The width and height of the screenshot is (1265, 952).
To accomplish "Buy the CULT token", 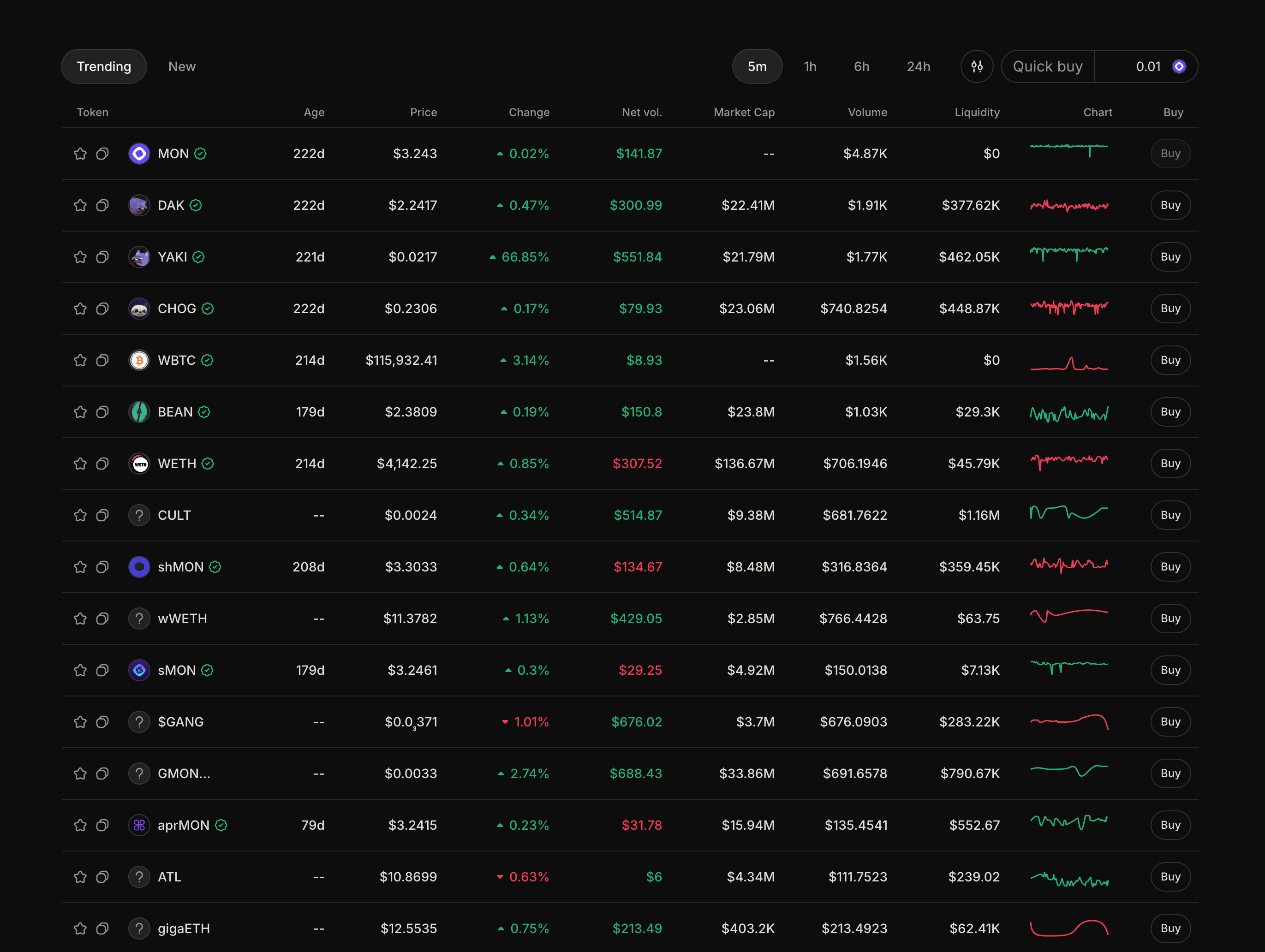I will click(x=1170, y=515).
